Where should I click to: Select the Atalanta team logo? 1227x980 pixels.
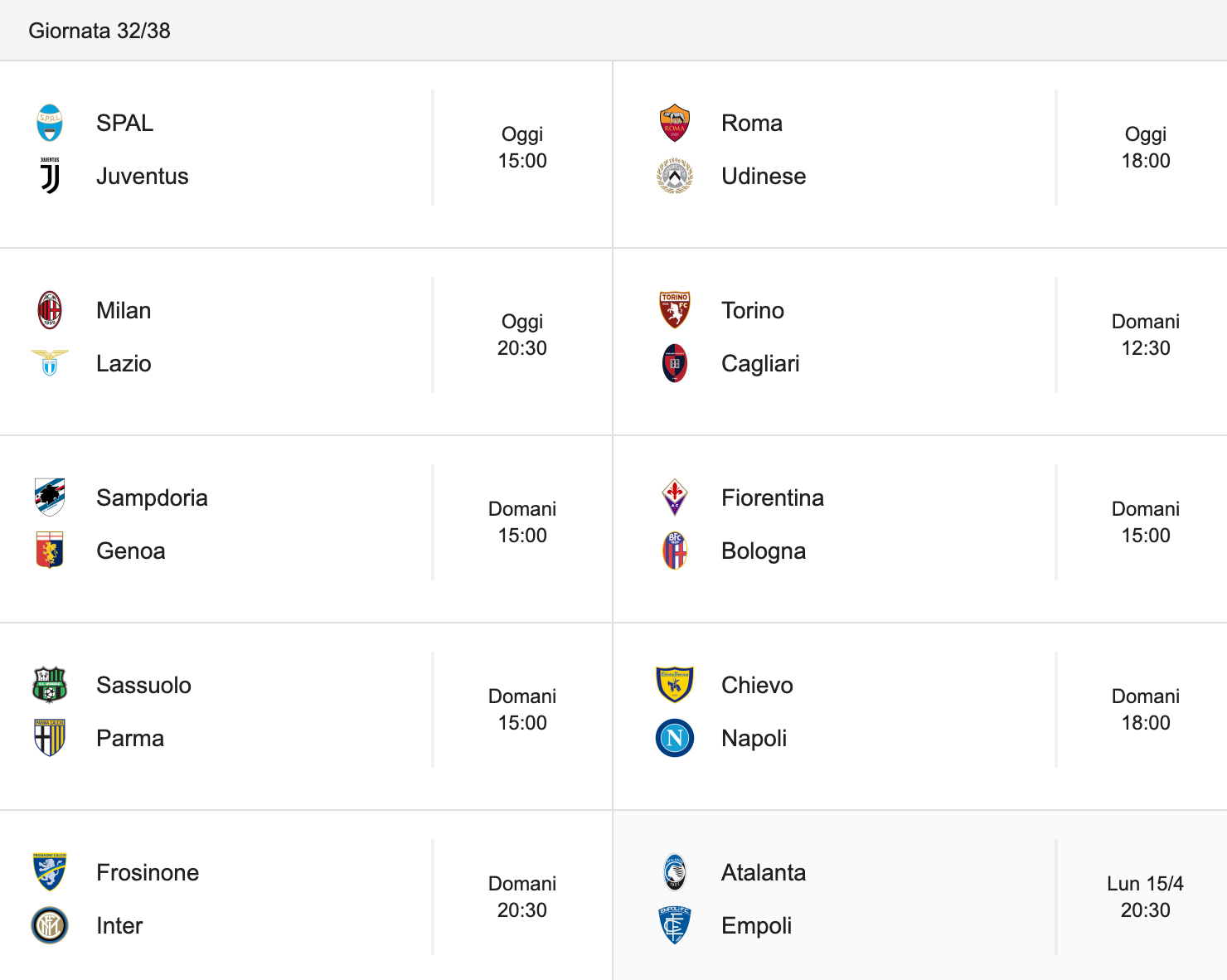point(675,872)
